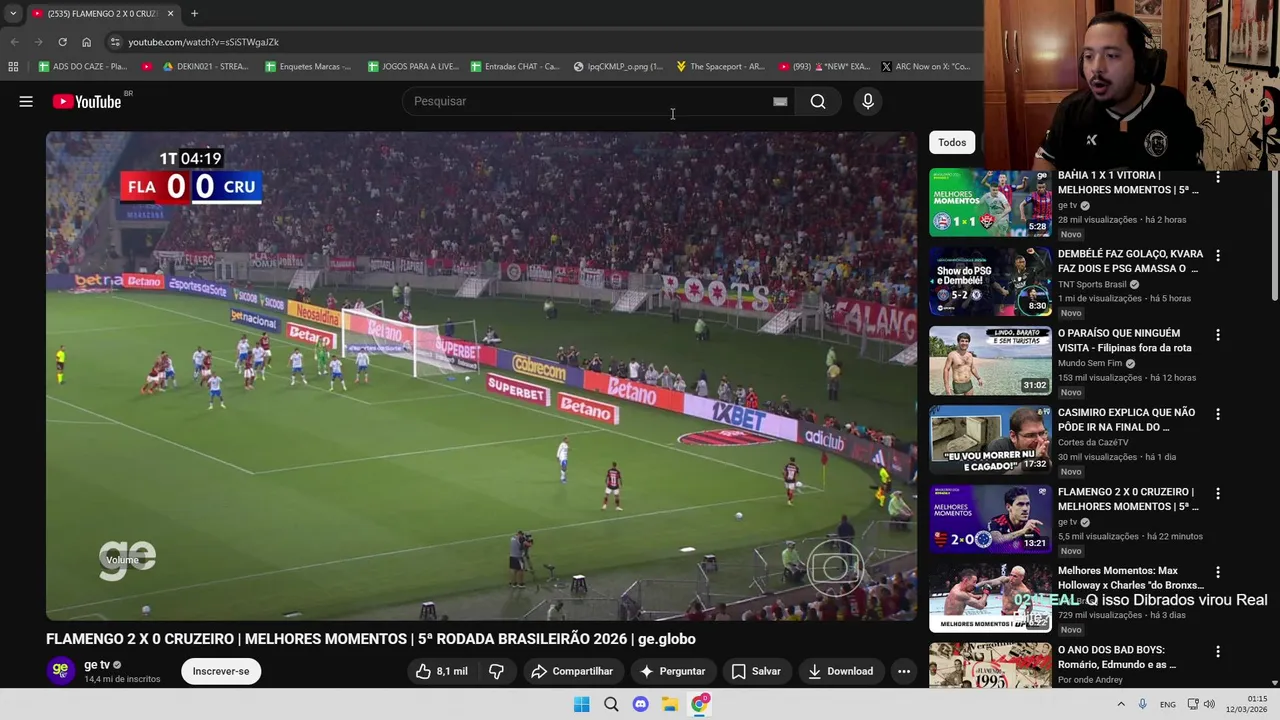Viewport: 1280px width, 720px height.
Task: Open the ge tv channel name link
Action: tap(97, 665)
